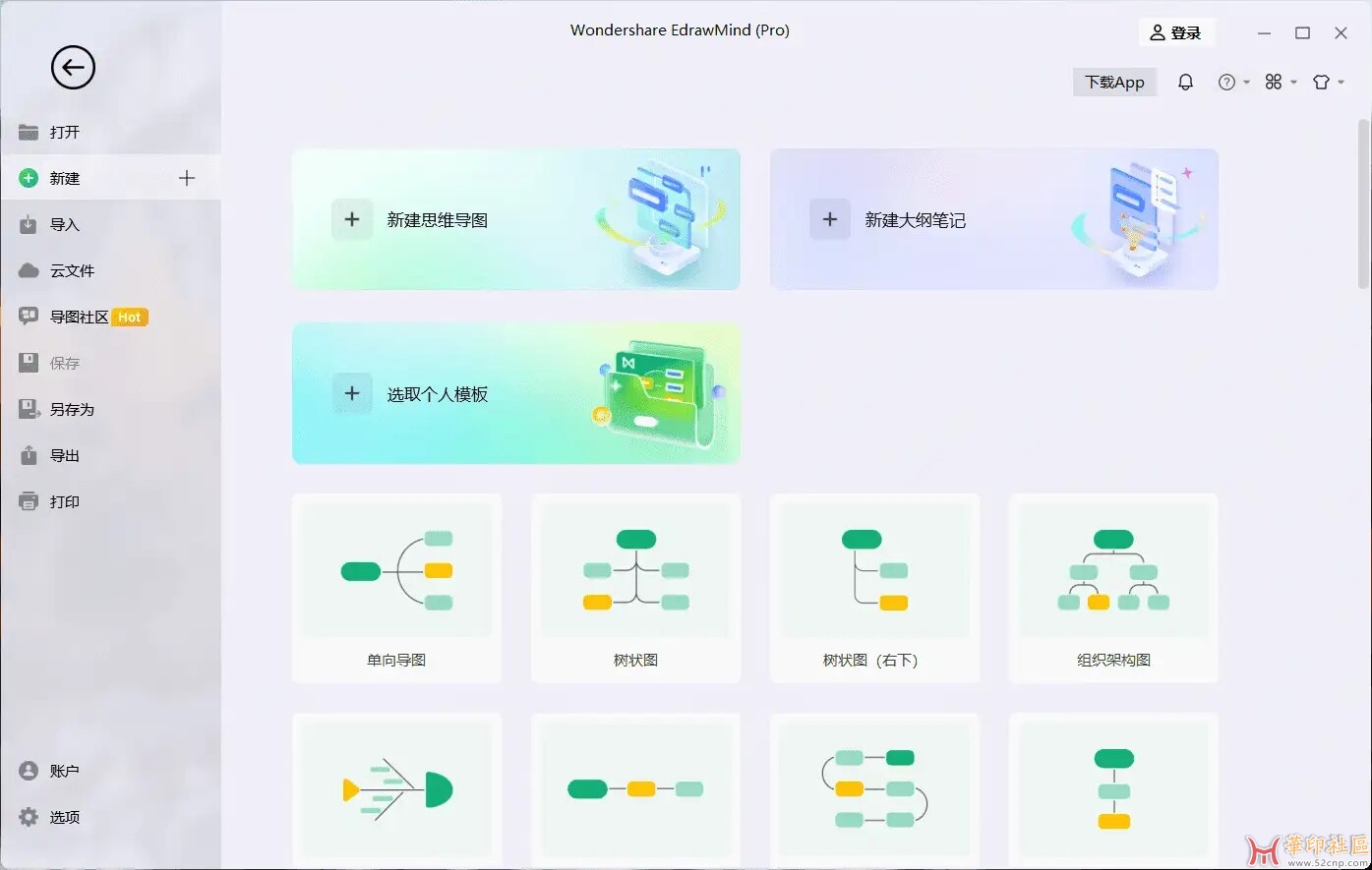Click the Hot badge next to 导图社区
The image size is (1372, 870).
click(x=130, y=317)
